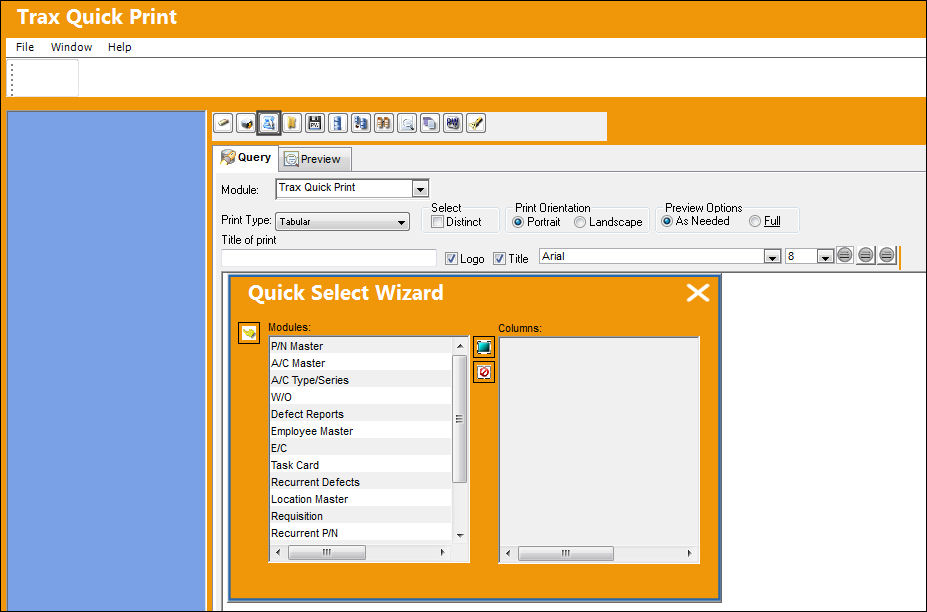Click the PW monitor toolbar icon
Screen dimensions: 927x612
pyautogui.click(x=453, y=124)
